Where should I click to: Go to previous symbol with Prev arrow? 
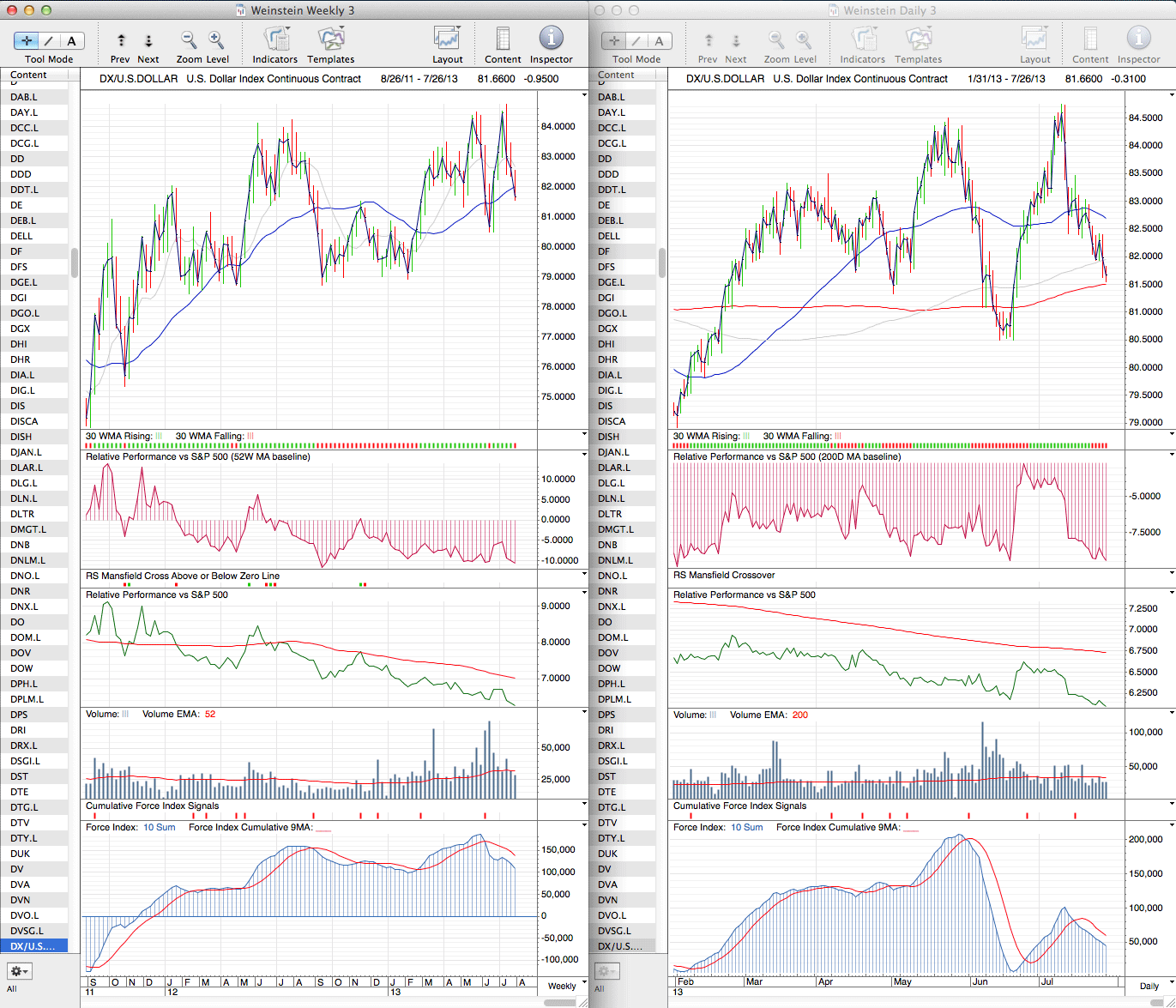(x=121, y=40)
